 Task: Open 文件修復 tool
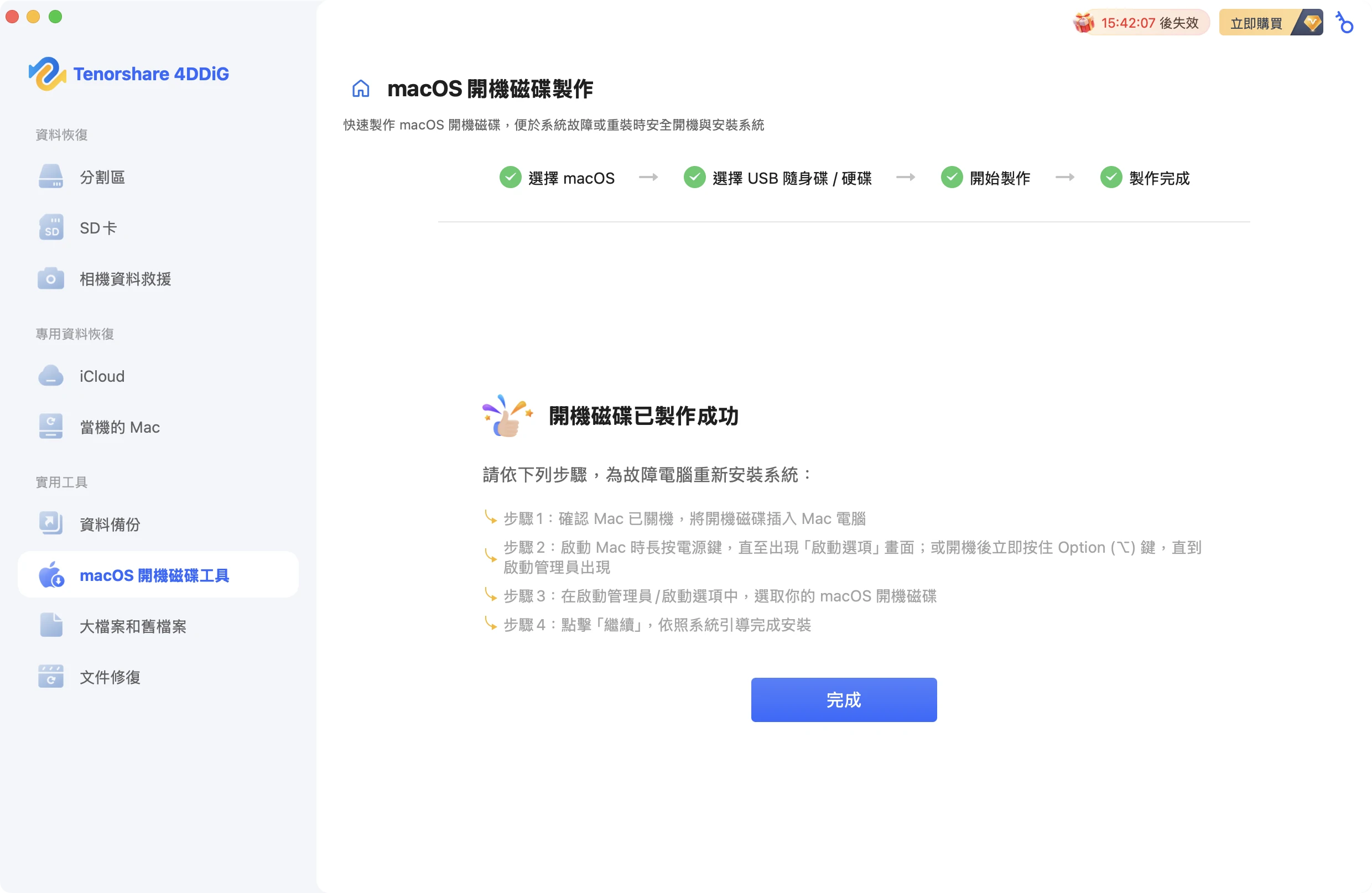coord(158,677)
